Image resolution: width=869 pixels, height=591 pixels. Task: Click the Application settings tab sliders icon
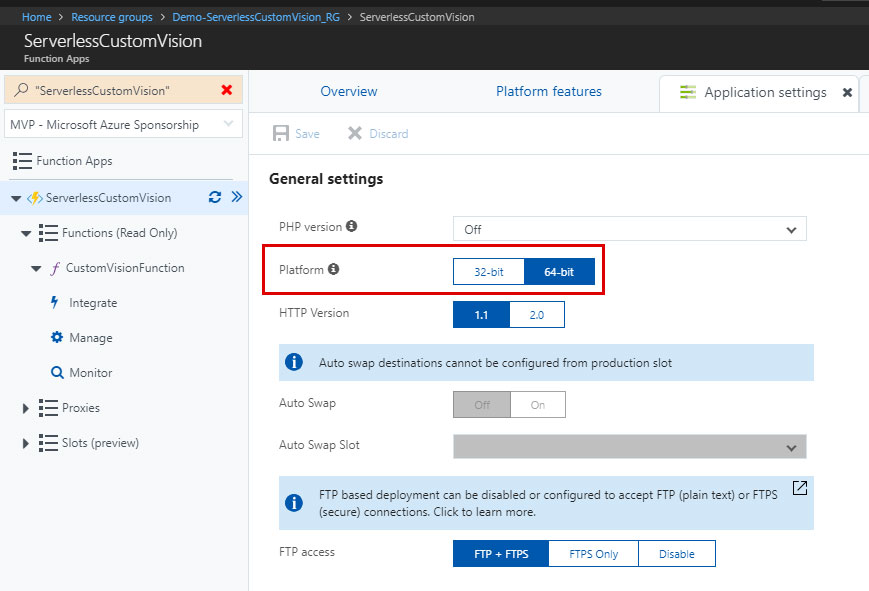688,93
